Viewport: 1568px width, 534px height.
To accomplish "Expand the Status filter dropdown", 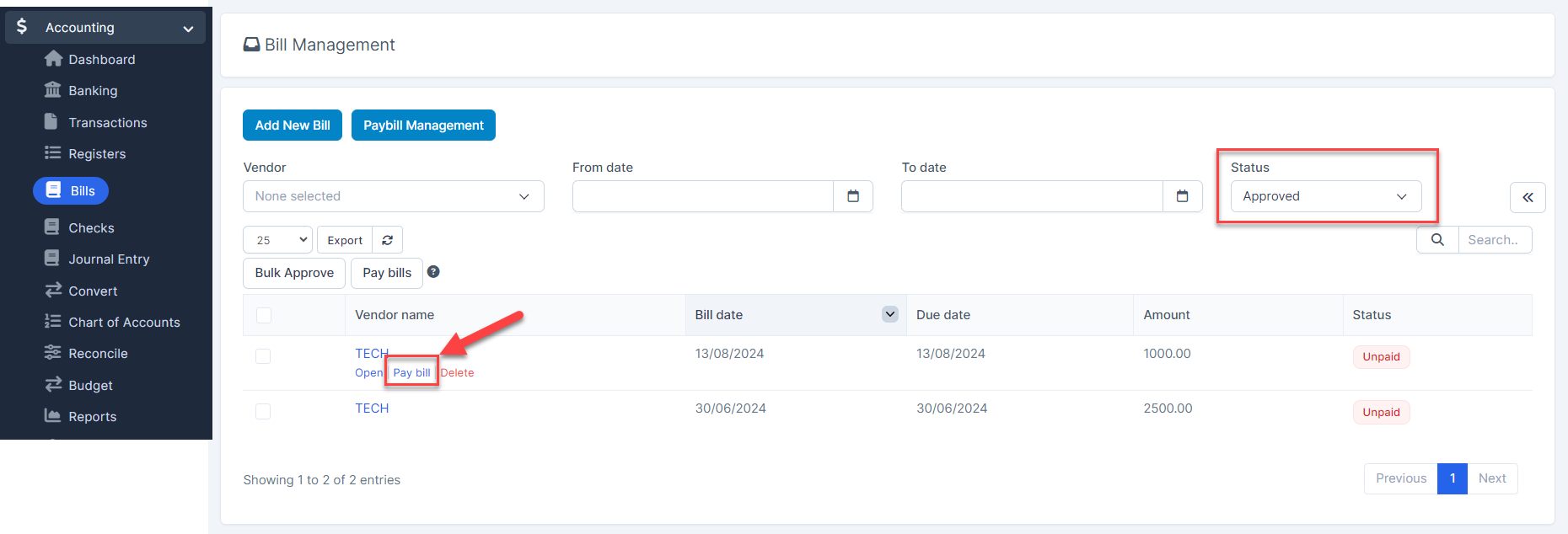I will (x=1325, y=196).
